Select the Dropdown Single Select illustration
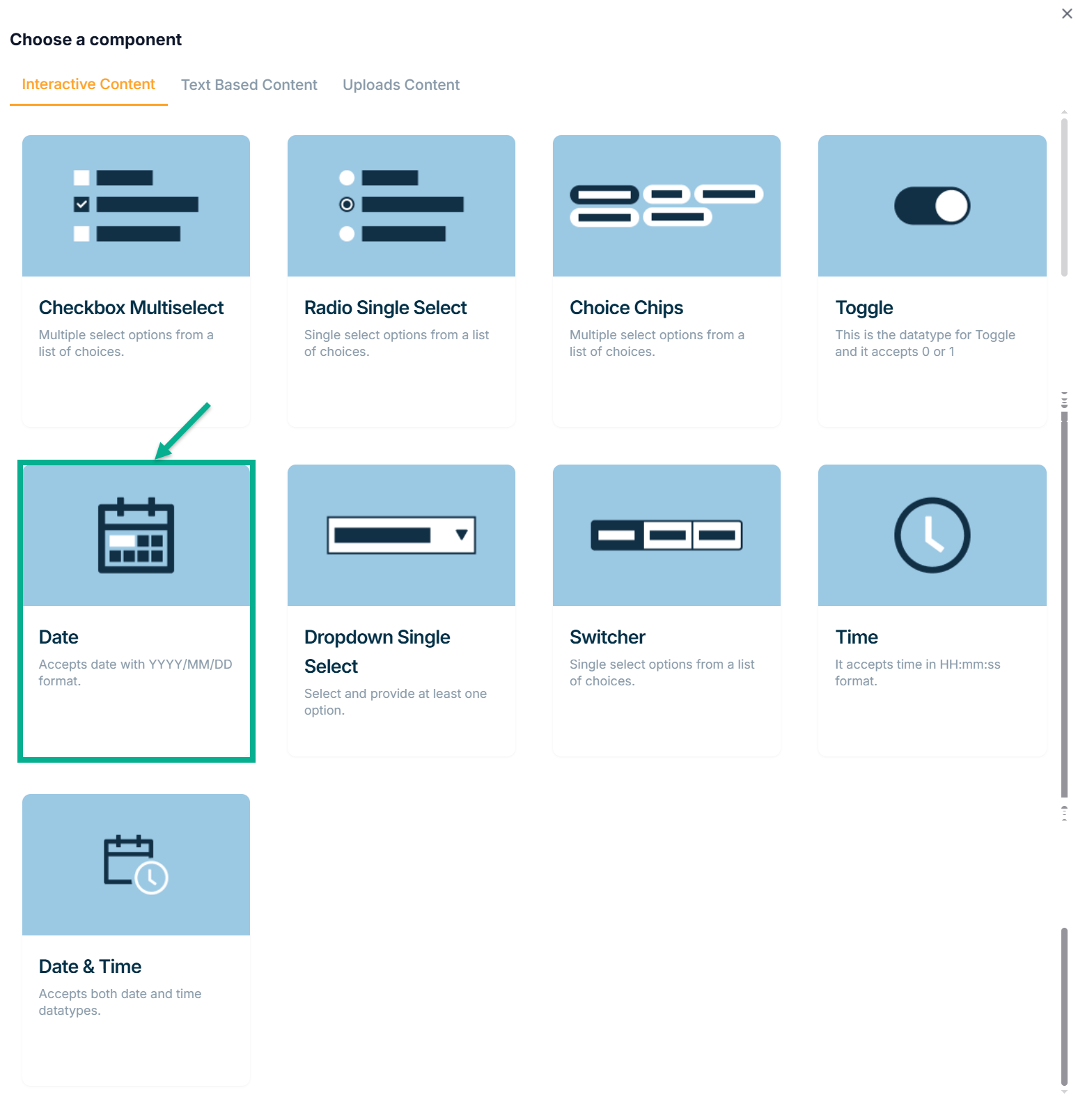 tap(401, 535)
